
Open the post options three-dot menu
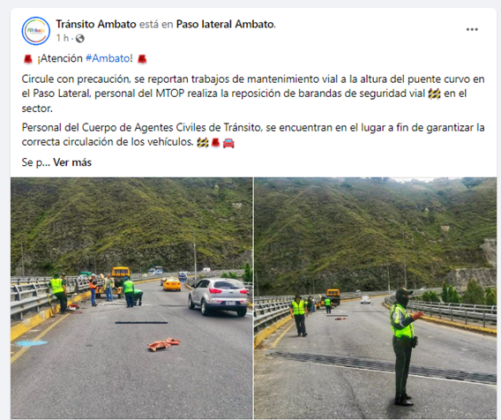(x=472, y=30)
